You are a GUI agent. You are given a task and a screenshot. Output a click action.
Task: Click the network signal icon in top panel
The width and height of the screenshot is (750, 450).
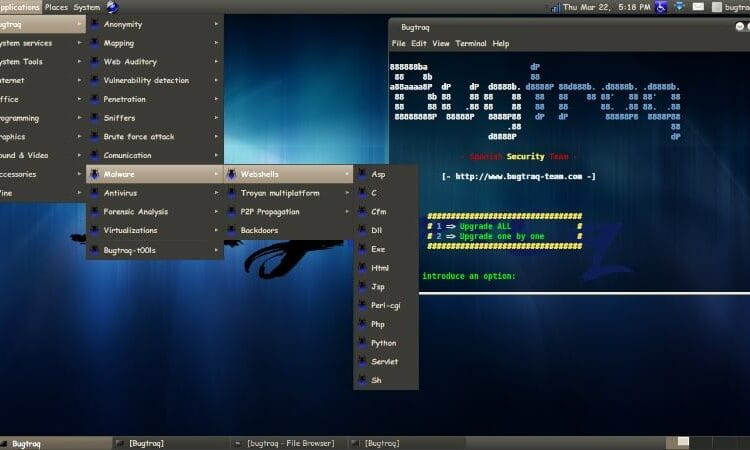555,8
